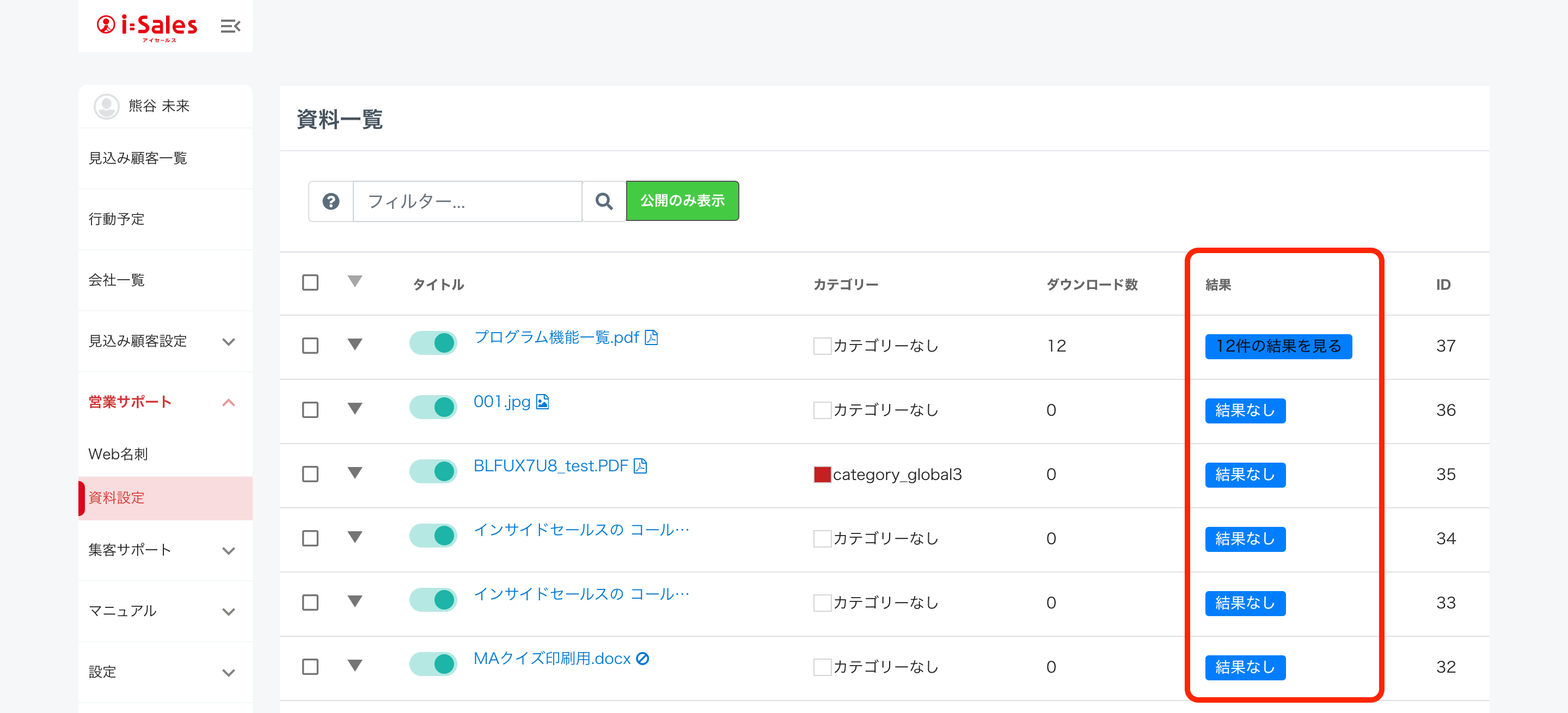The height and width of the screenshot is (713, 1568).
Task: Click into the フィルター text field
Action: click(x=467, y=201)
